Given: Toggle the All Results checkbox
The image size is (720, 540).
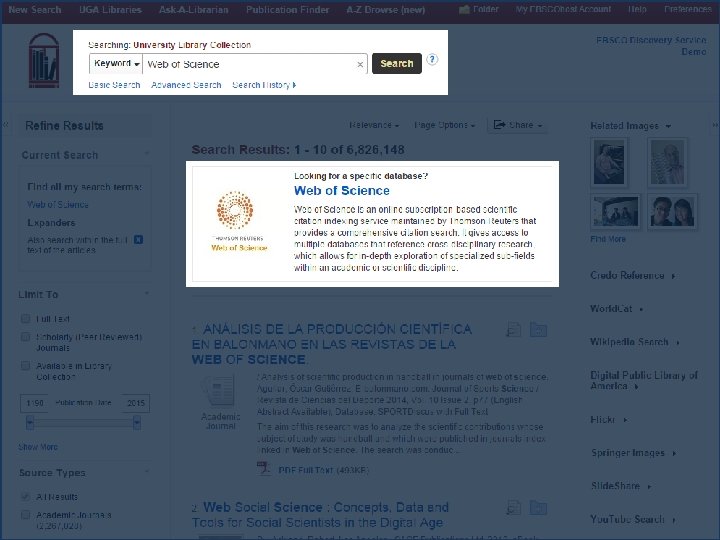Looking at the screenshot, I should (x=26, y=497).
